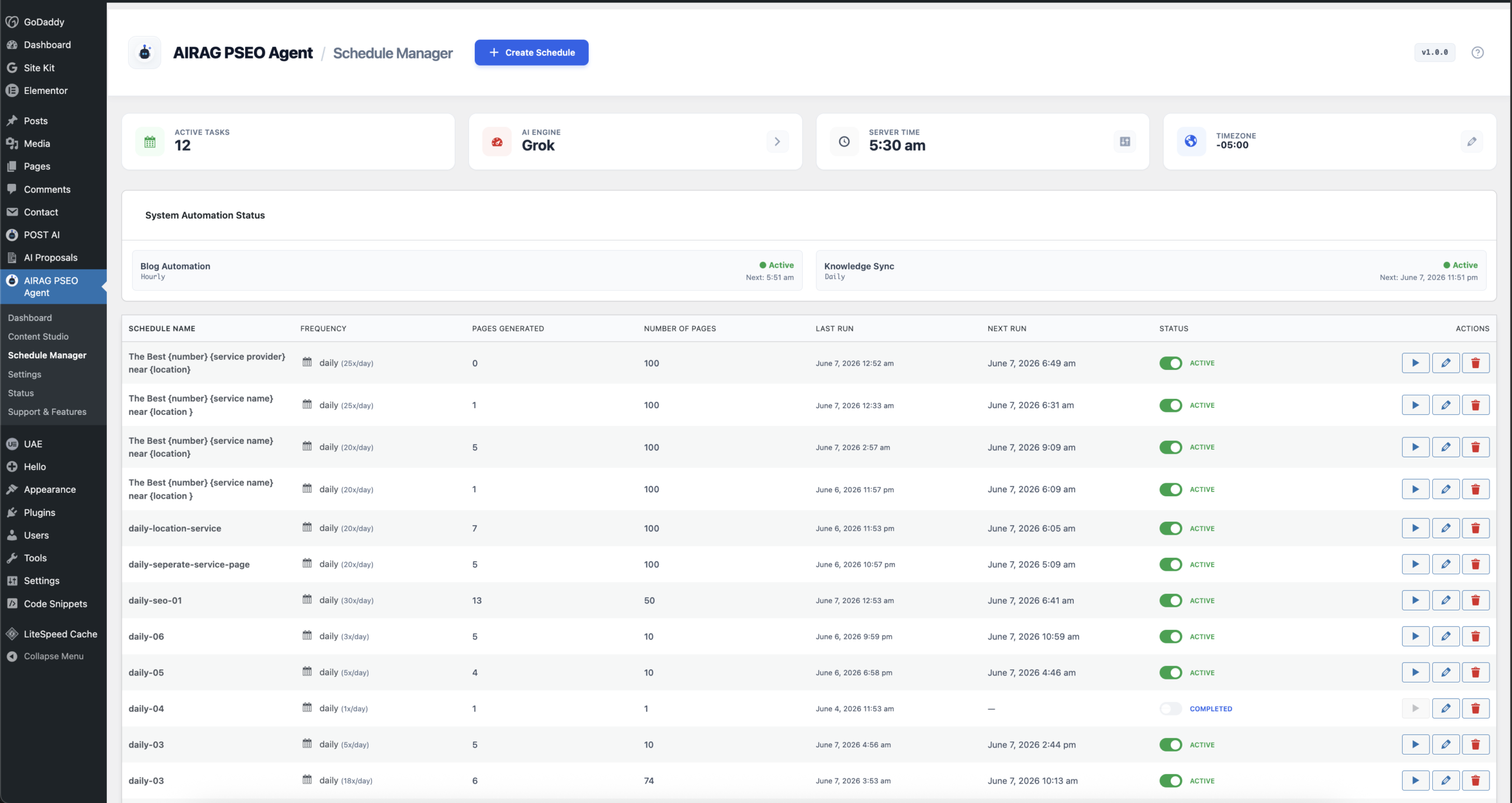Delete the daily-seperate-service-page schedule
The width and height of the screenshot is (1512, 803).
[x=1475, y=564]
